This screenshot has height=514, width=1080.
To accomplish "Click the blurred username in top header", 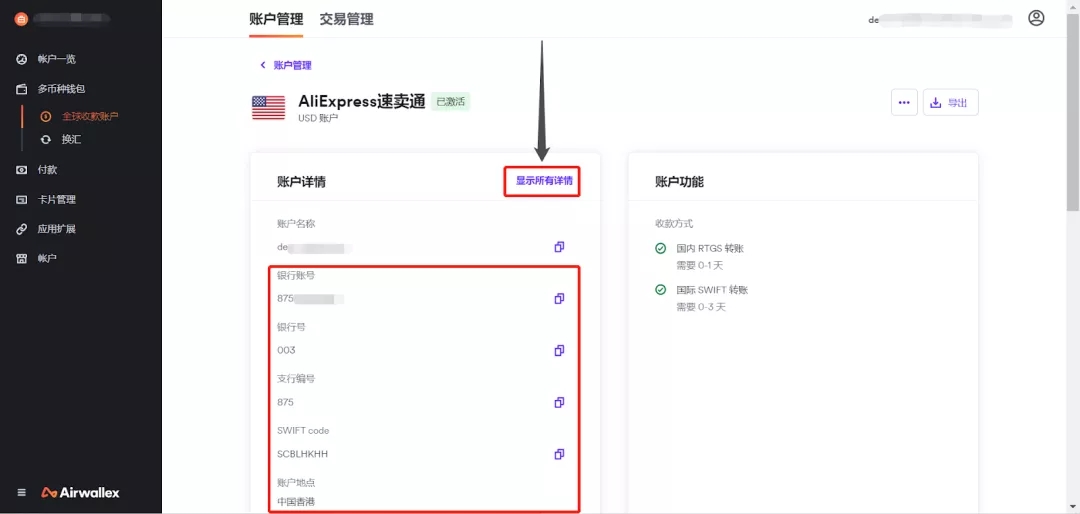I will tap(940, 20).
